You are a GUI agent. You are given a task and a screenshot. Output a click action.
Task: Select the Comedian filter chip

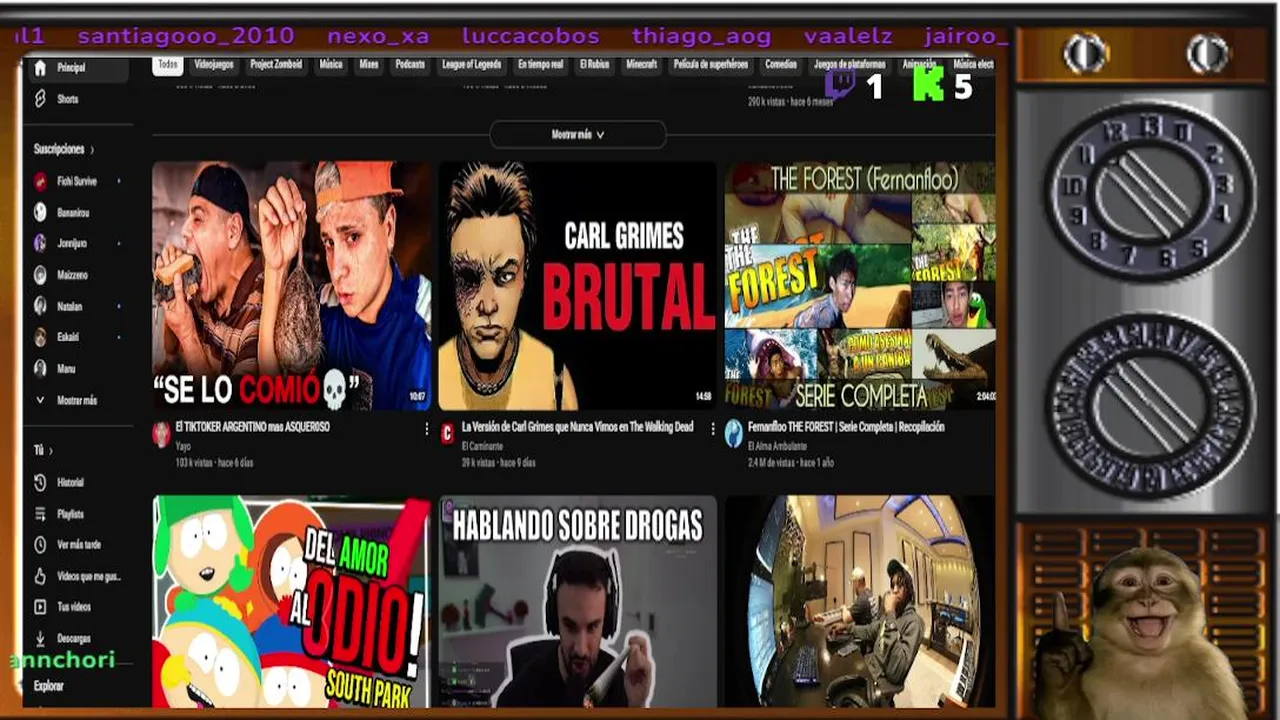tap(781, 64)
